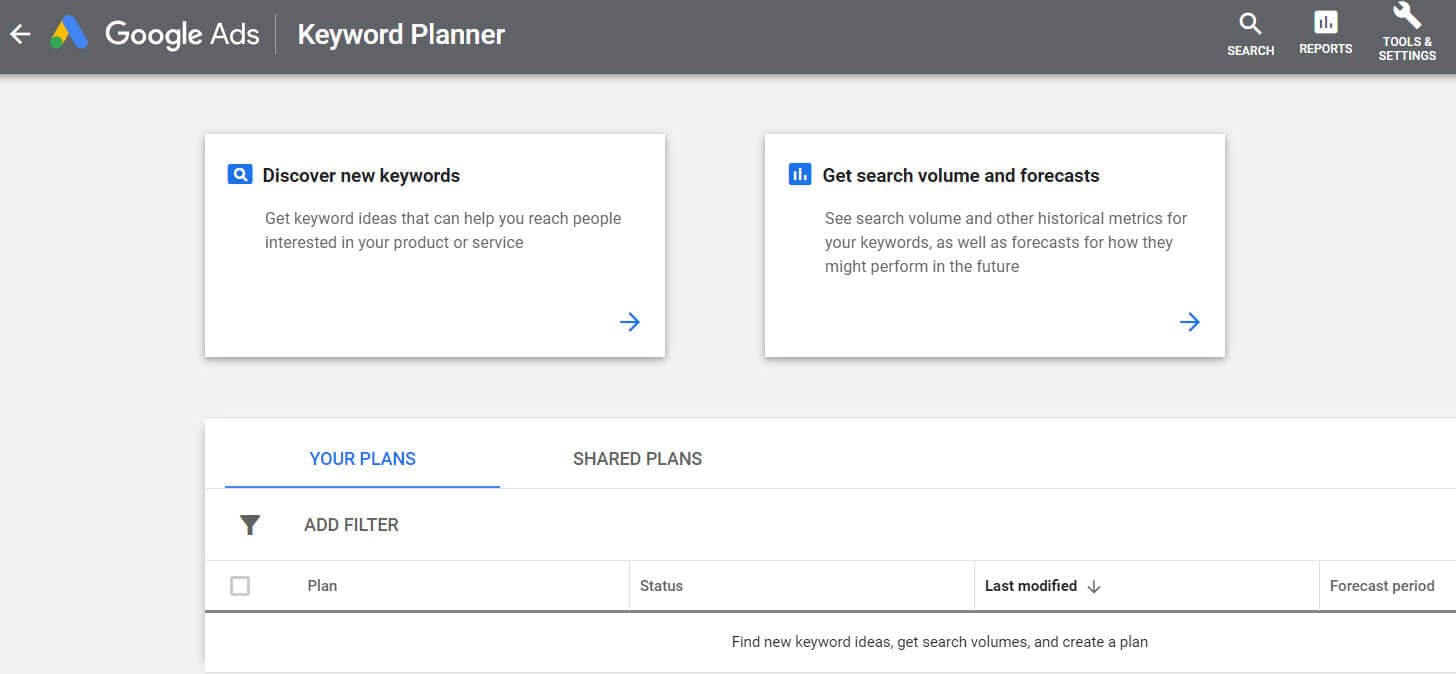This screenshot has height=674, width=1456.
Task: Click the search volume bar chart icon
Action: click(x=800, y=175)
